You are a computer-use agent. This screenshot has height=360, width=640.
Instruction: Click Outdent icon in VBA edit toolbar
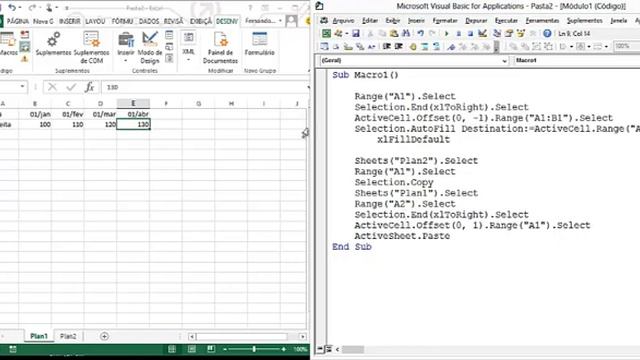(x=399, y=47)
